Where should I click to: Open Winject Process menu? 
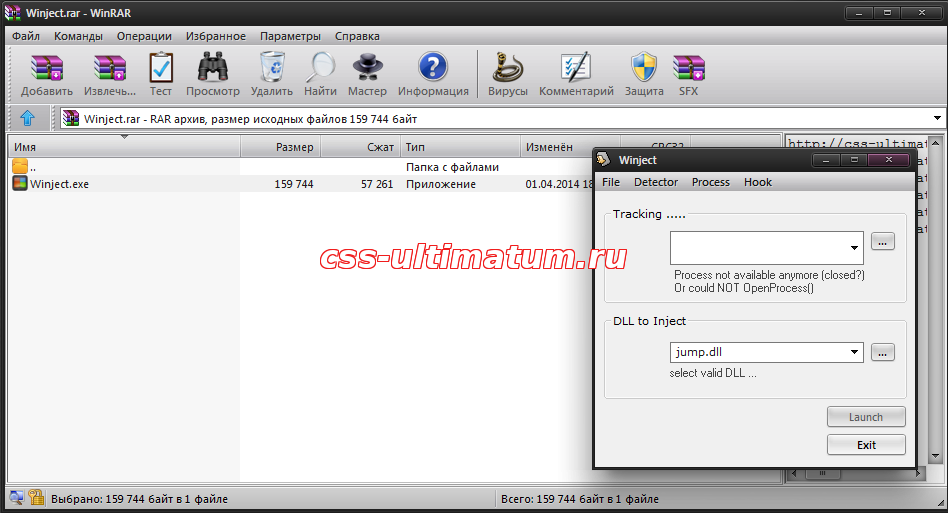(x=711, y=182)
